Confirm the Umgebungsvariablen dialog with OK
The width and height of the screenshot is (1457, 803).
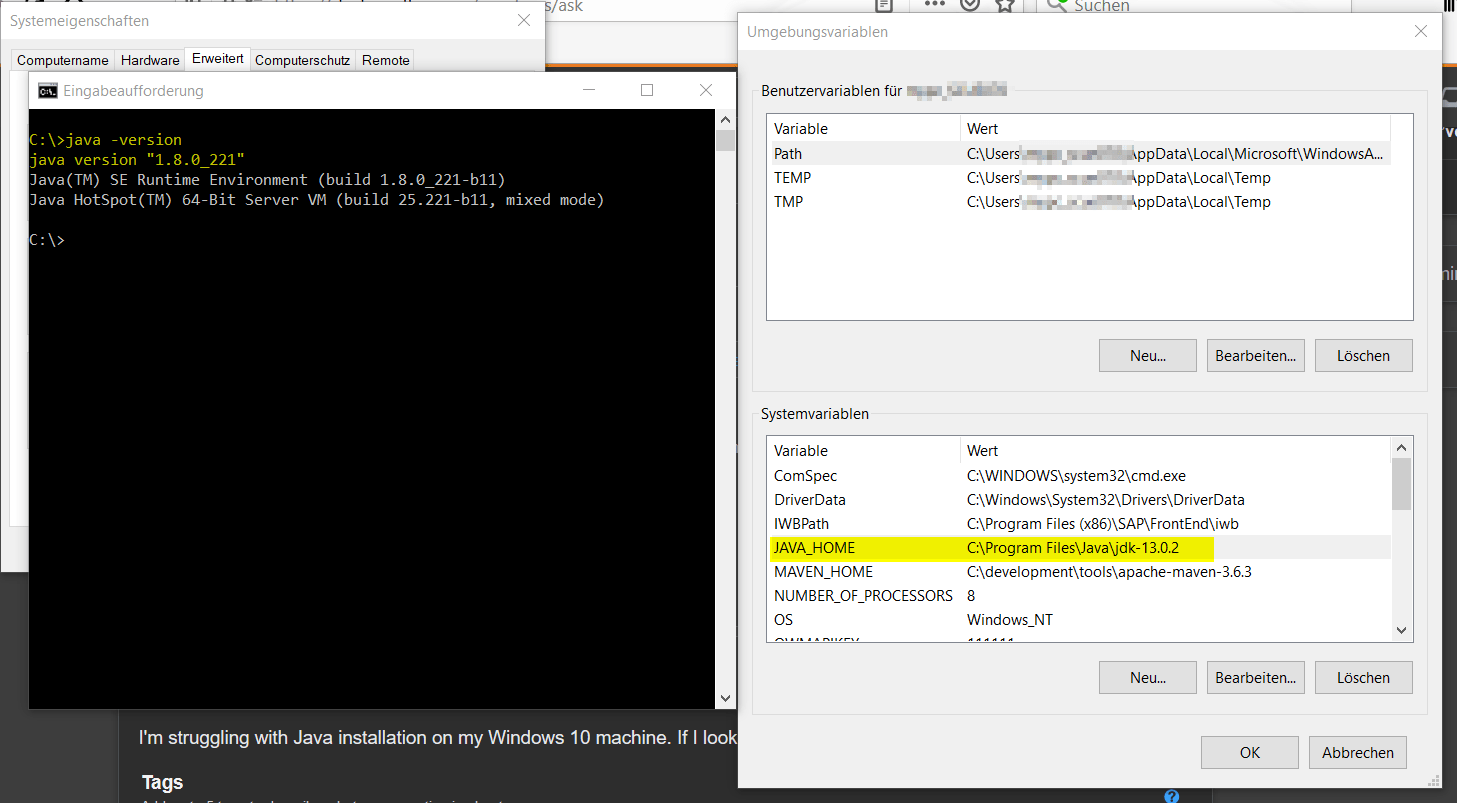[x=1250, y=752]
